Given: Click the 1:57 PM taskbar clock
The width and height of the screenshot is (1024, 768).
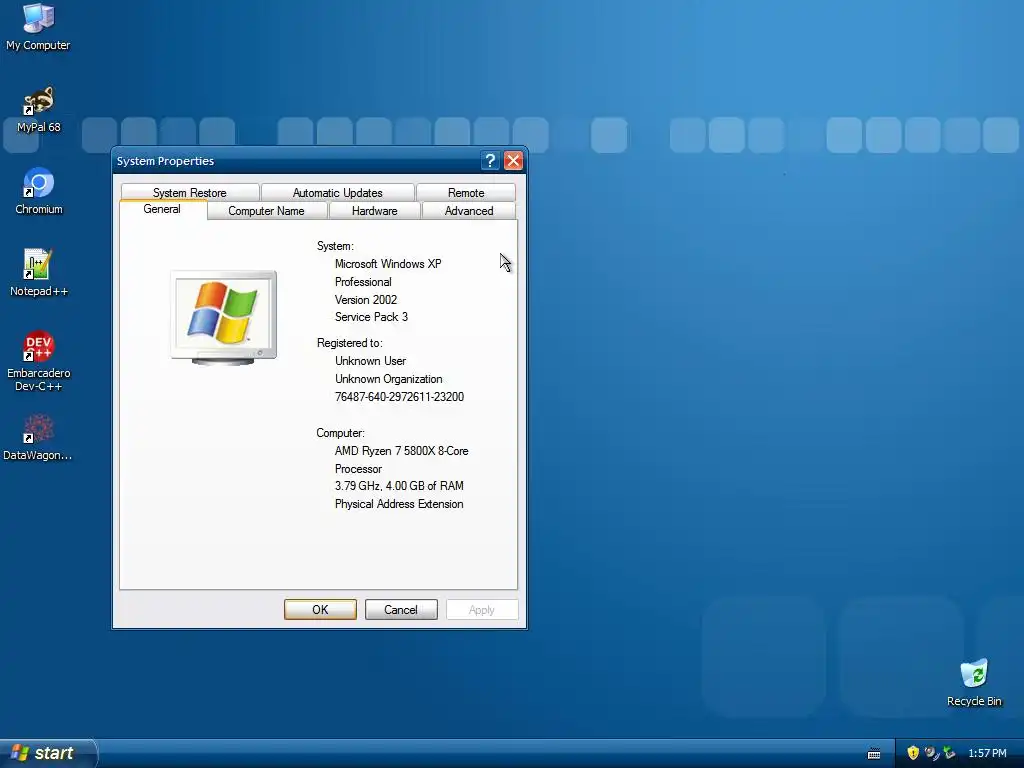Looking at the screenshot, I should 987,754.
